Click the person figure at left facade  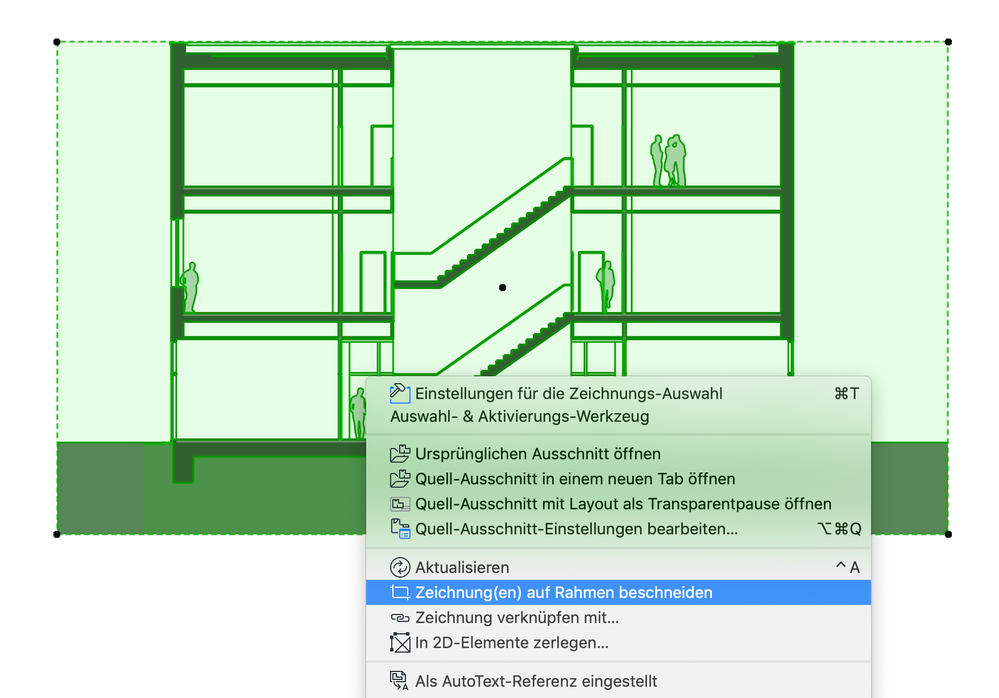(x=190, y=287)
